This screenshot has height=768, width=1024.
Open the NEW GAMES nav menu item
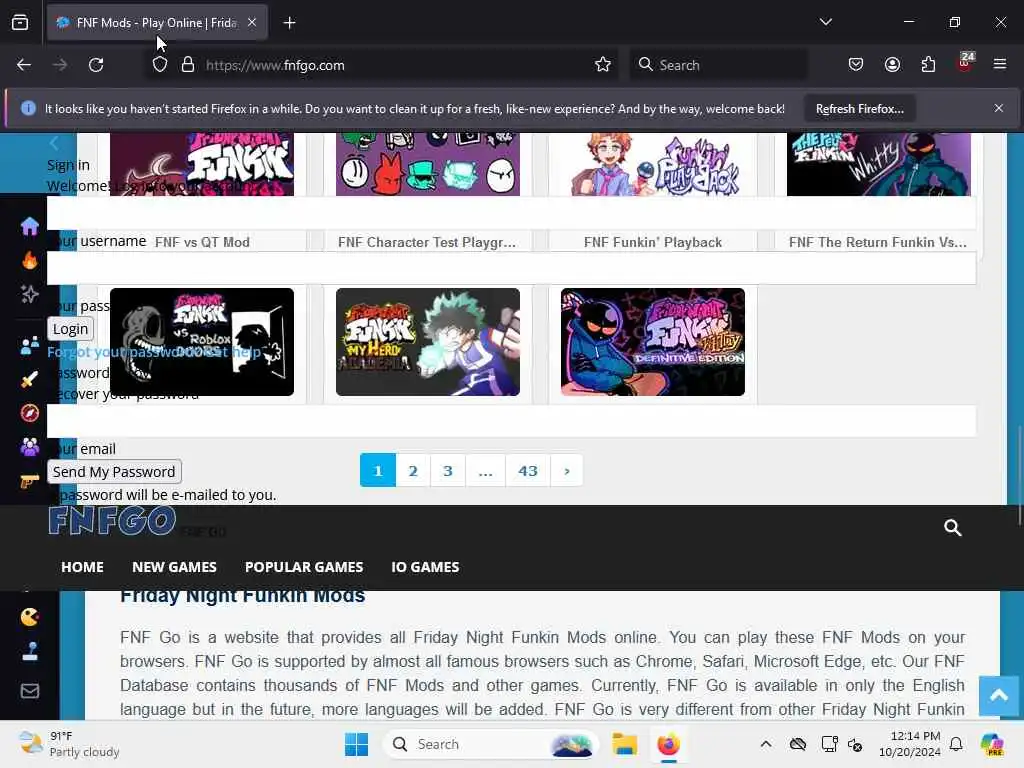(174, 567)
